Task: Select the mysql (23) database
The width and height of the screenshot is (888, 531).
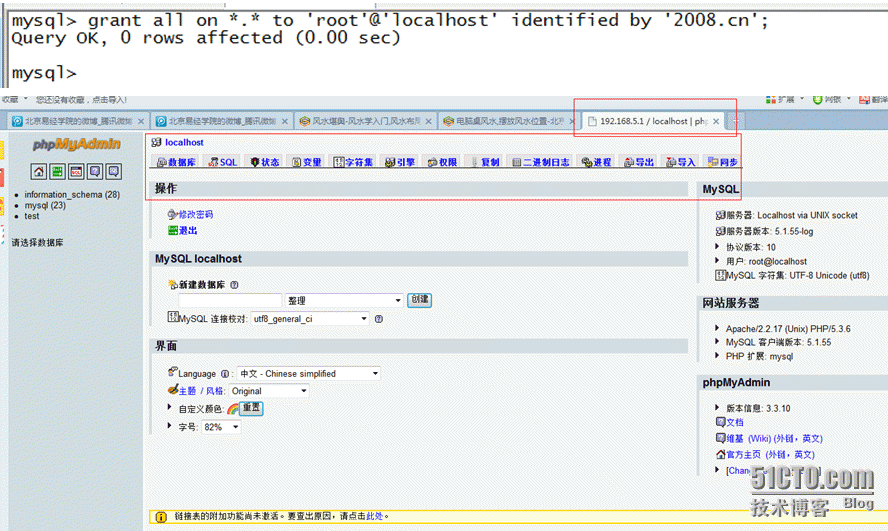Action: point(45,205)
